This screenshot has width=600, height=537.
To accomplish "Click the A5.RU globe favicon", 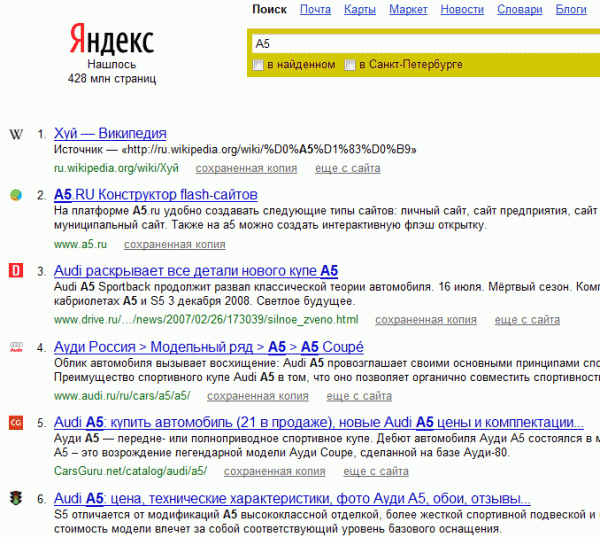I will click(x=16, y=195).
